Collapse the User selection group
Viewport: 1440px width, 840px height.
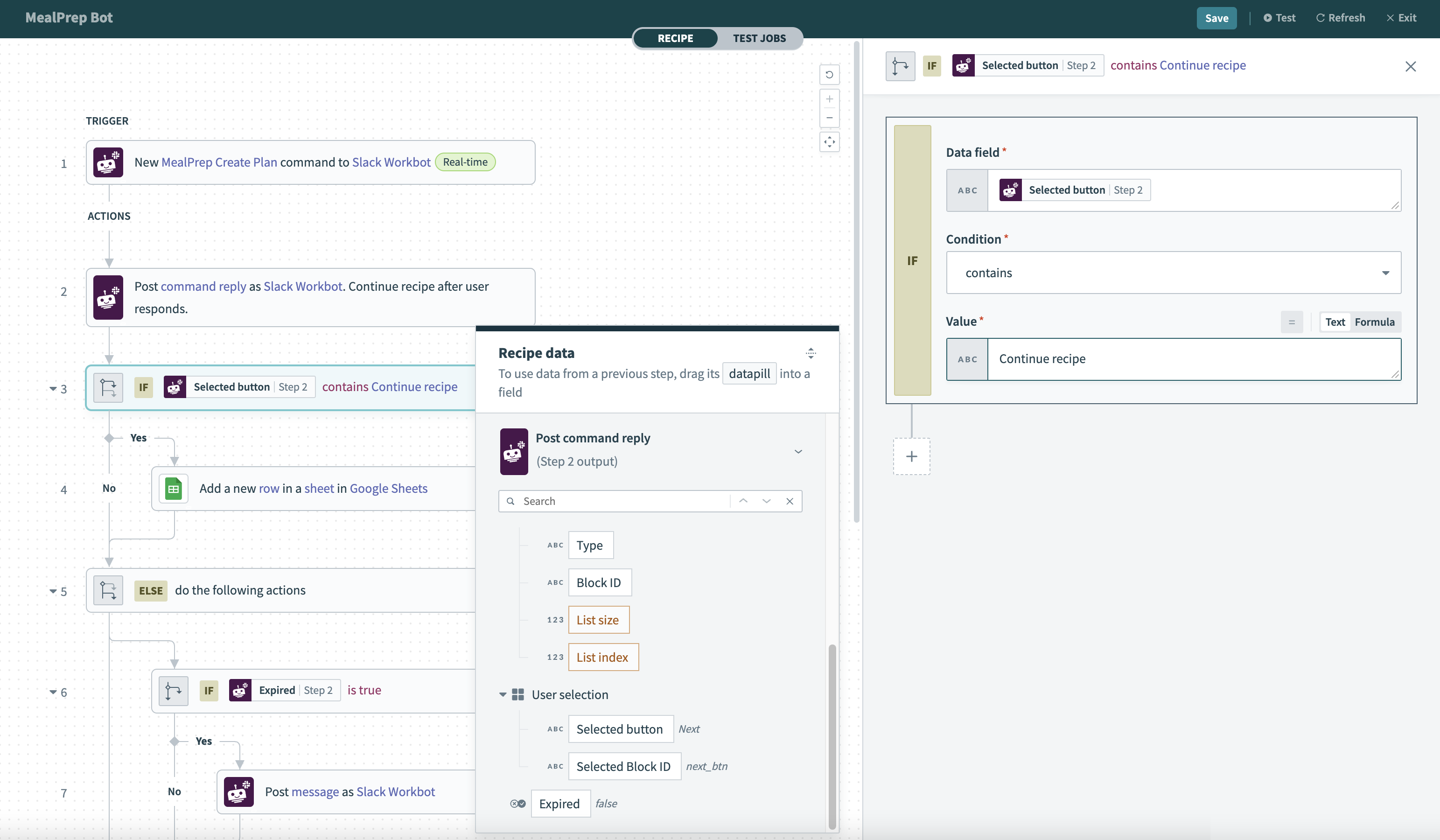503,694
